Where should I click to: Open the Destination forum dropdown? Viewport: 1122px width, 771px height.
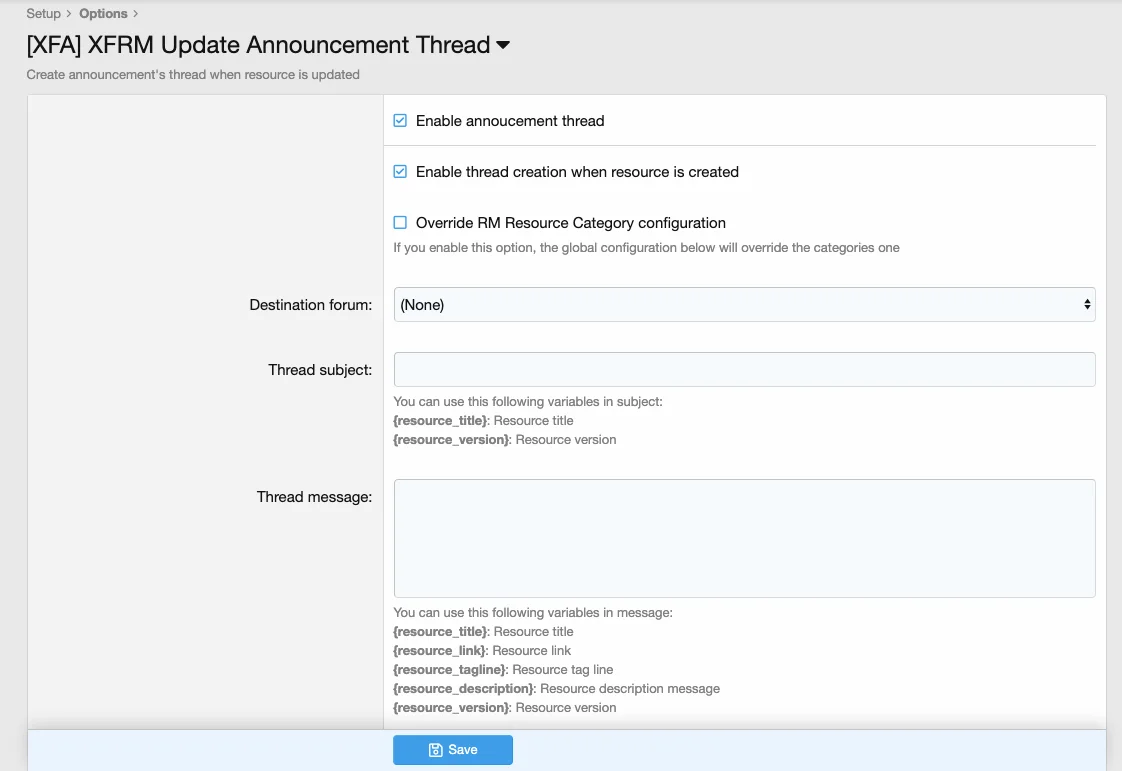click(x=744, y=305)
